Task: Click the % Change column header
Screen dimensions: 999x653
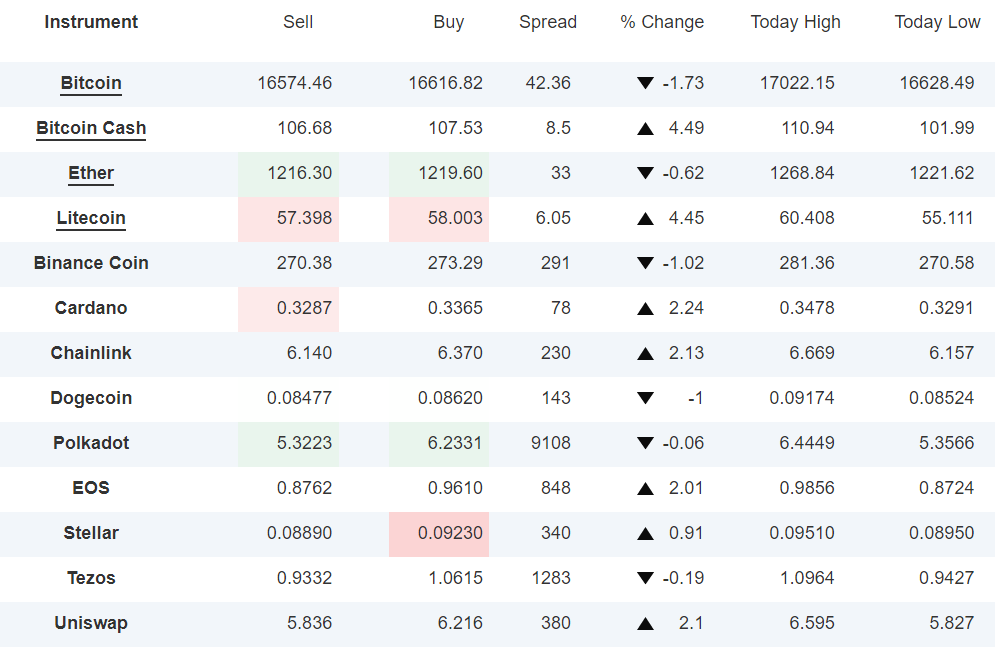Action: click(x=662, y=22)
